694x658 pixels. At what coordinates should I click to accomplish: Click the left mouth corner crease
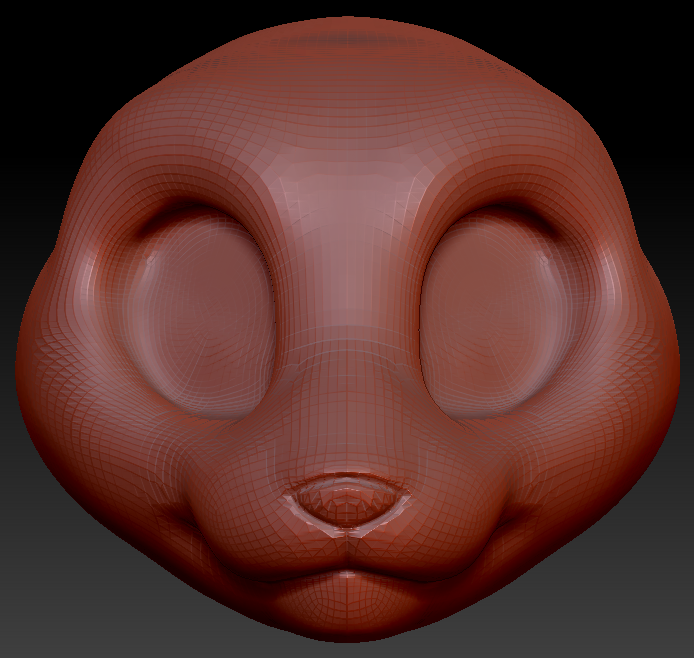180,522
